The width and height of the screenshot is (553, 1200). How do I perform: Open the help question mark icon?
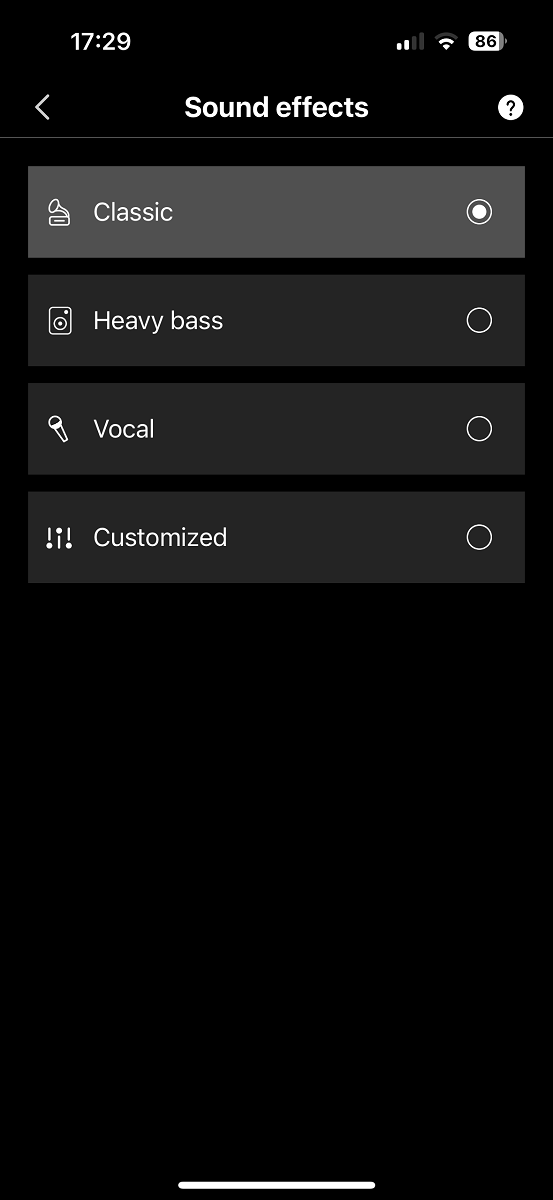510,108
